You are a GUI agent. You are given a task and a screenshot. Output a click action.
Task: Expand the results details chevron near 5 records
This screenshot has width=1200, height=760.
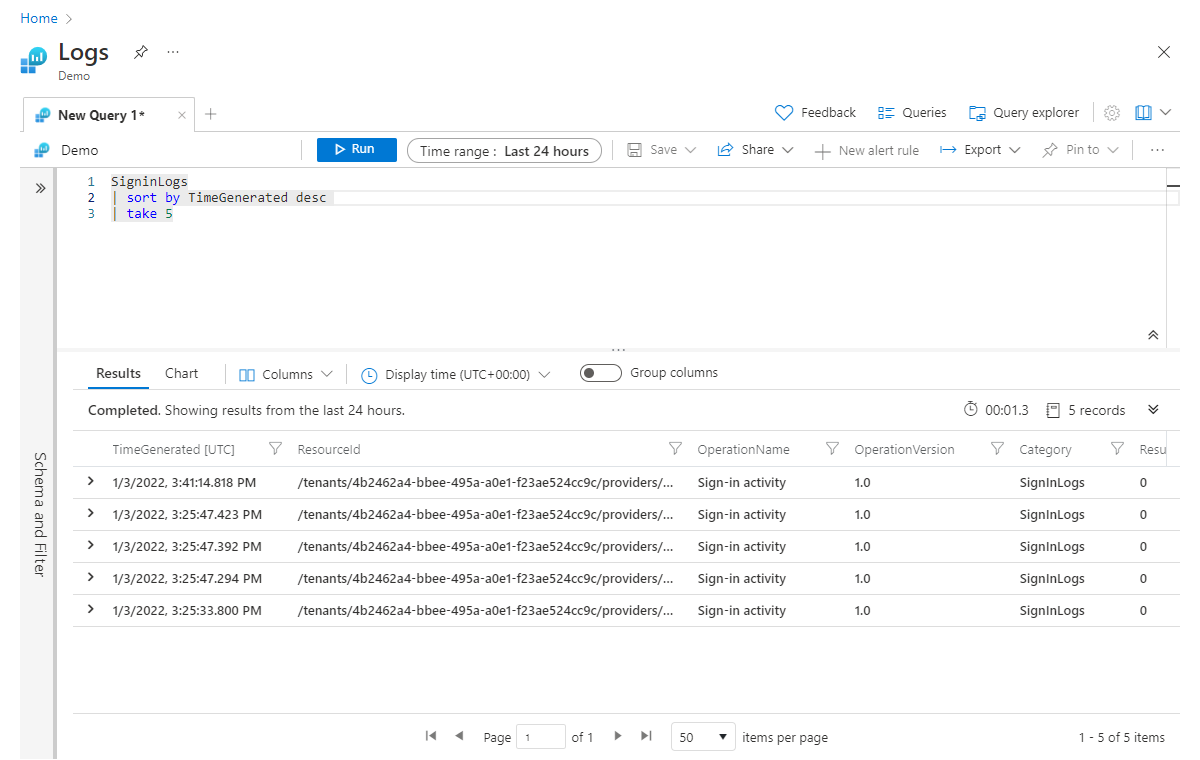(1153, 410)
